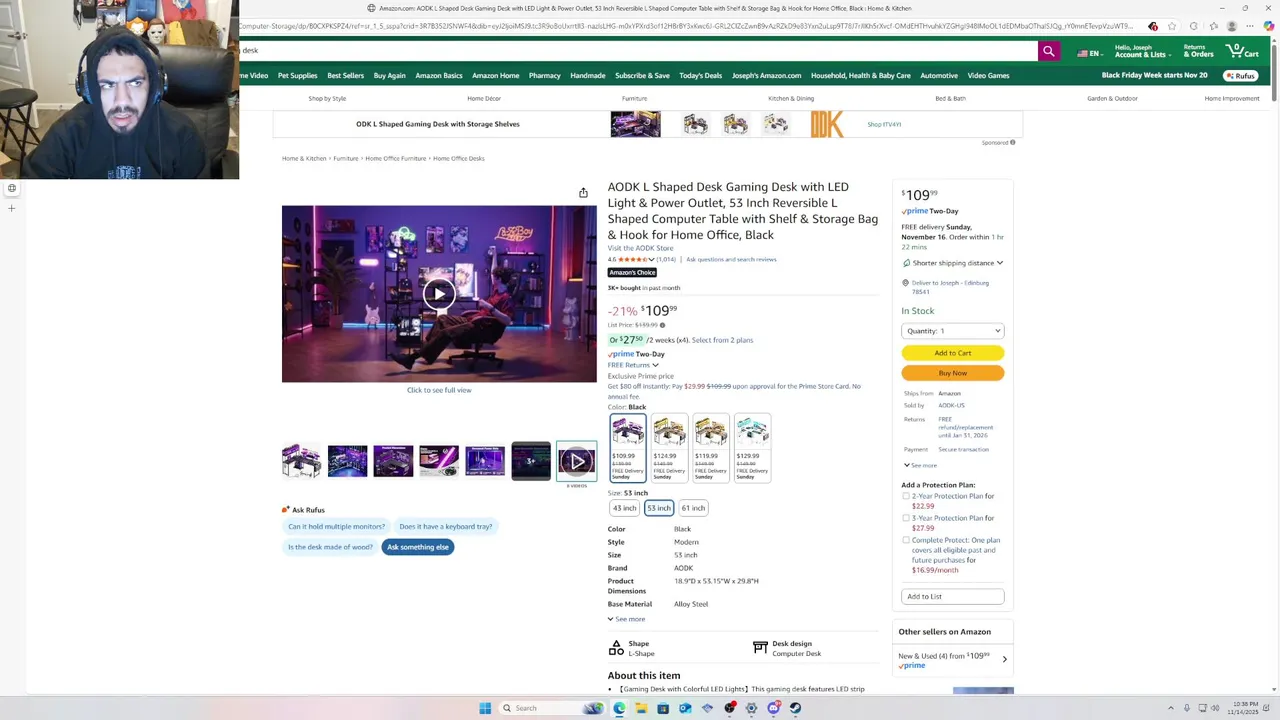Screen dimensions: 1280x720
Task: Open Outlook from the taskbar
Action: (685, 708)
